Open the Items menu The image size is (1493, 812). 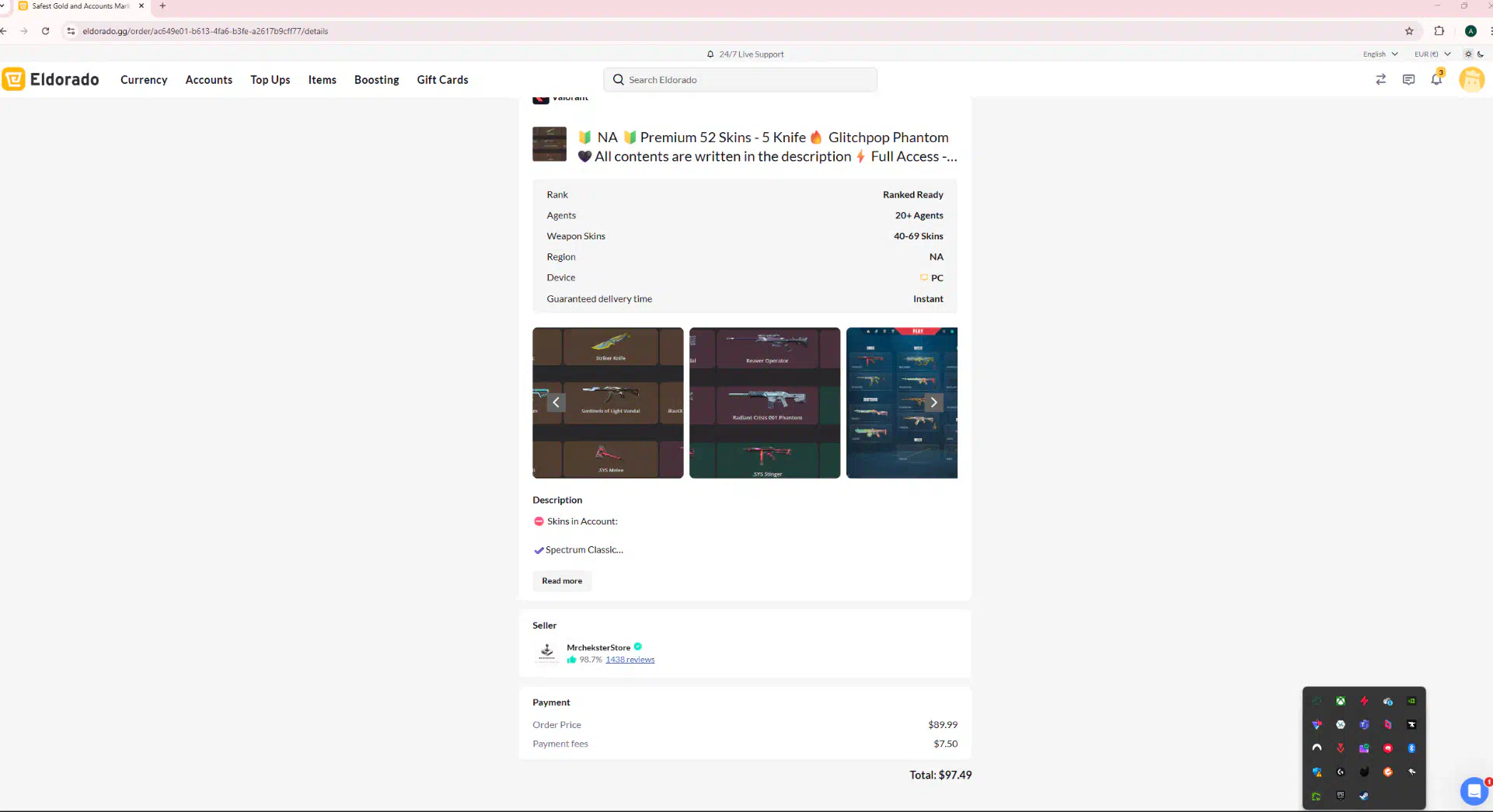pos(322,79)
